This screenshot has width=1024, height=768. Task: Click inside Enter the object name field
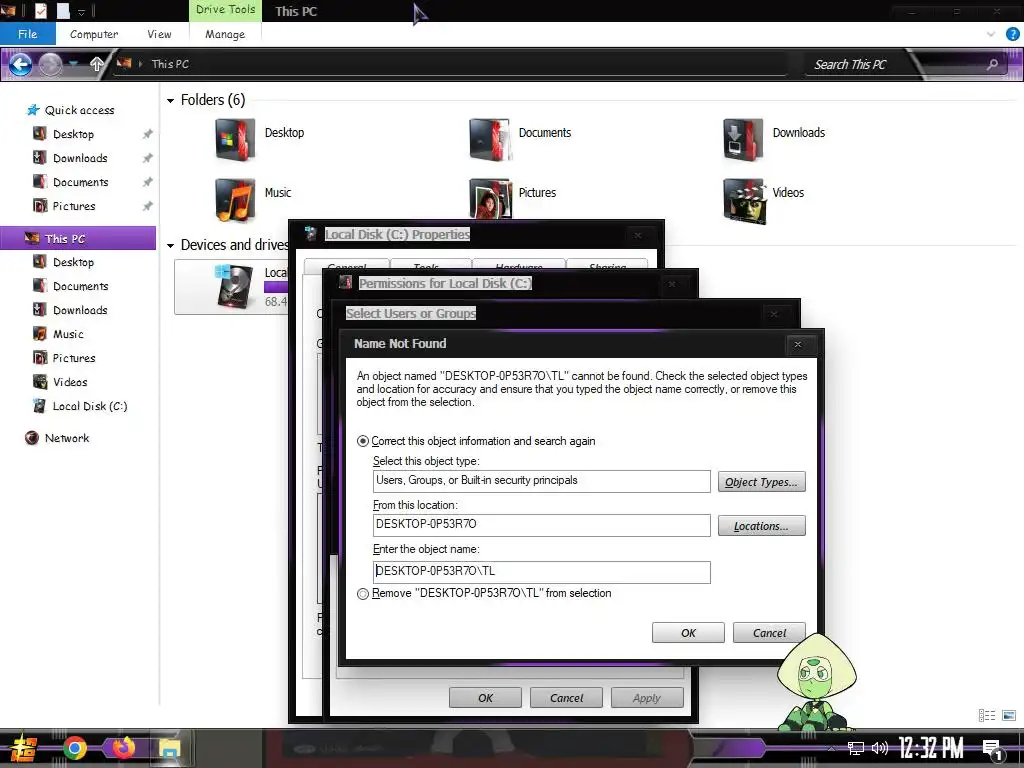(x=541, y=571)
